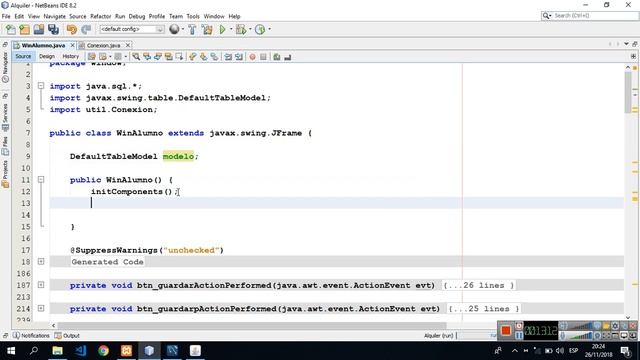Click the Redo arrow icon
Viewport: 640px width, 360px height.
click(86, 29)
